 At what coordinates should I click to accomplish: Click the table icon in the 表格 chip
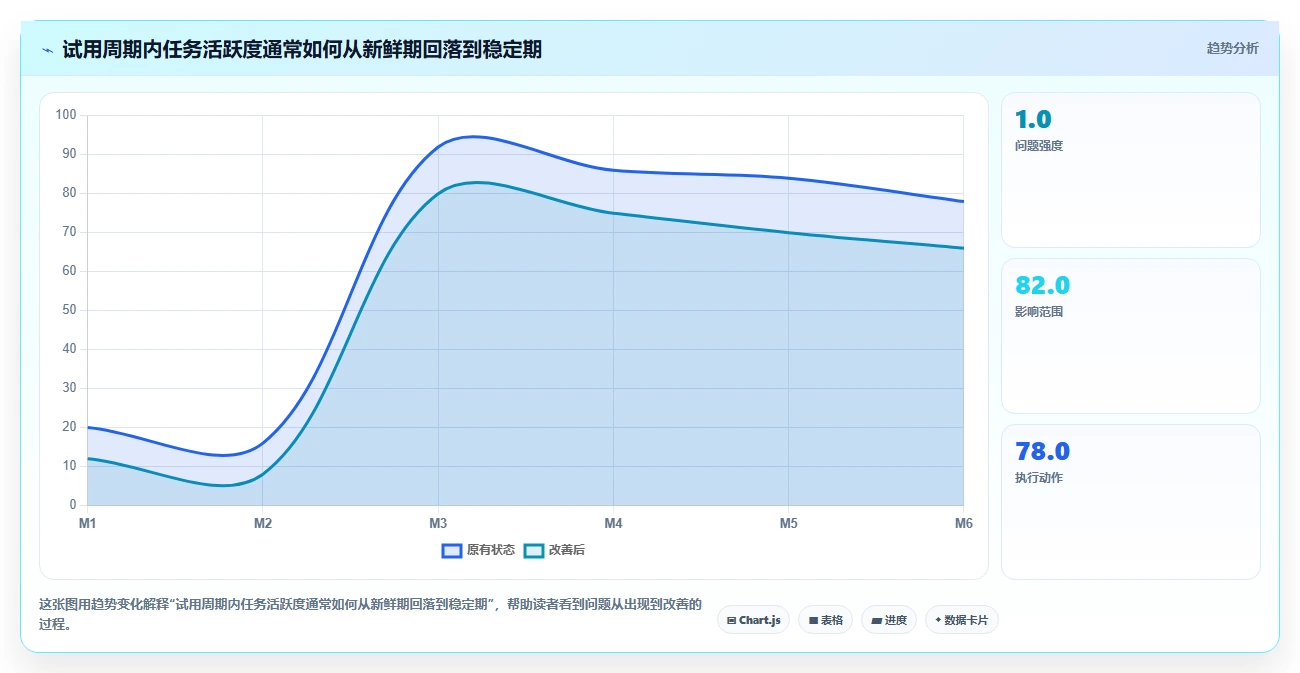coord(814,620)
